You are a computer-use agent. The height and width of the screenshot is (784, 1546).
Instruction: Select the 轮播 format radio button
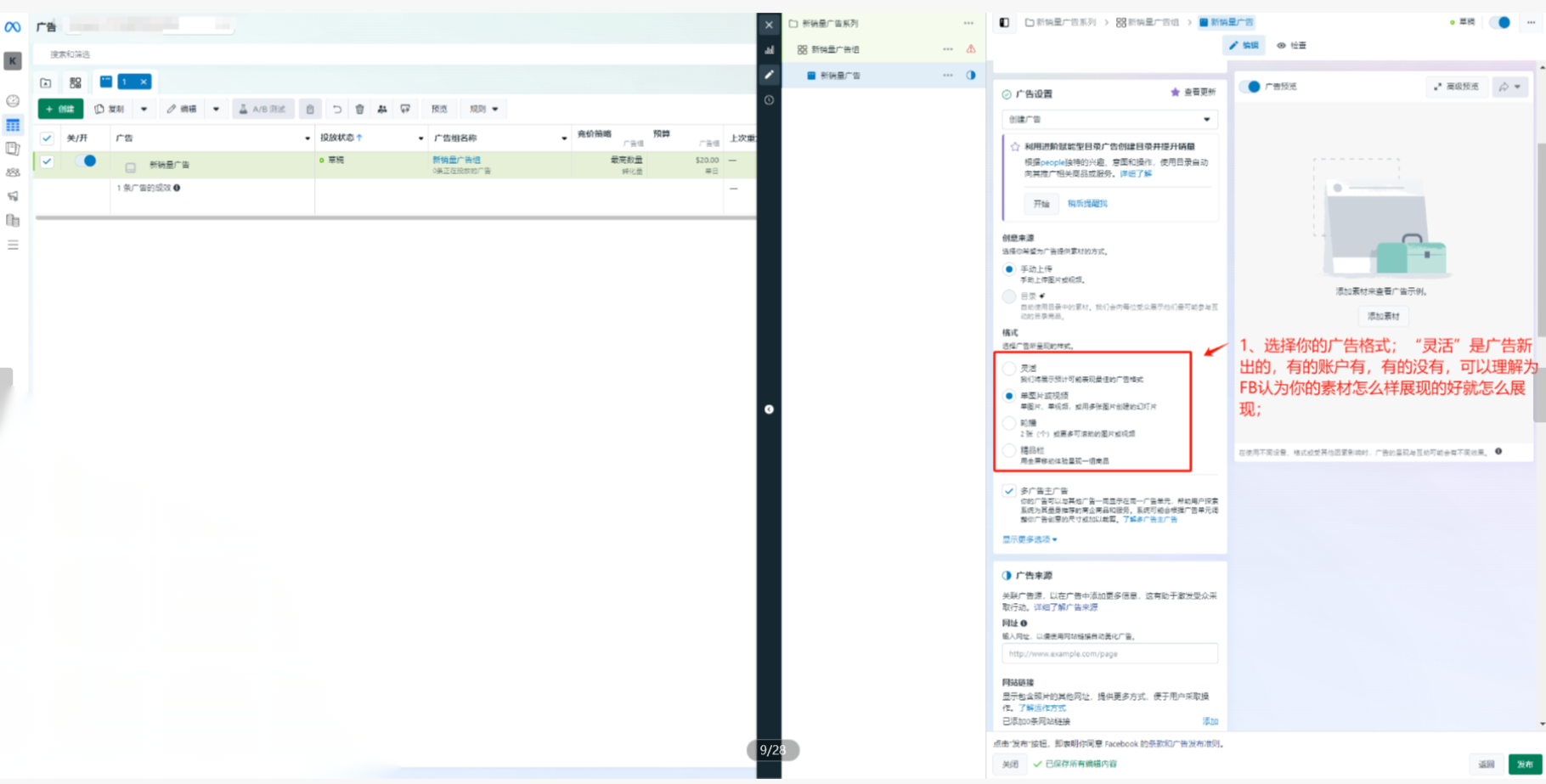tap(1009, 423)
